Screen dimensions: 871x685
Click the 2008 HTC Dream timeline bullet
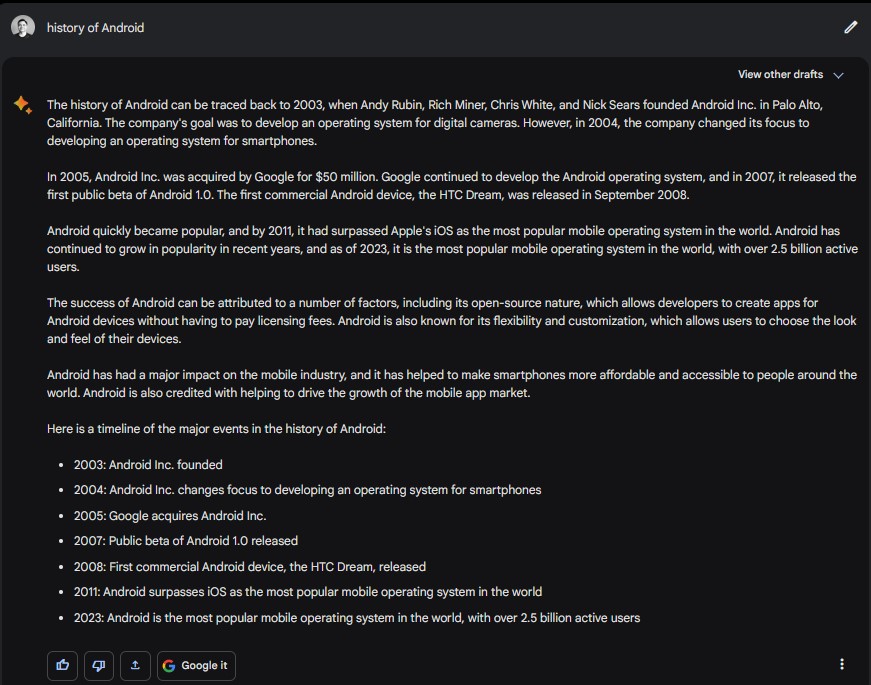coord(249,567)
